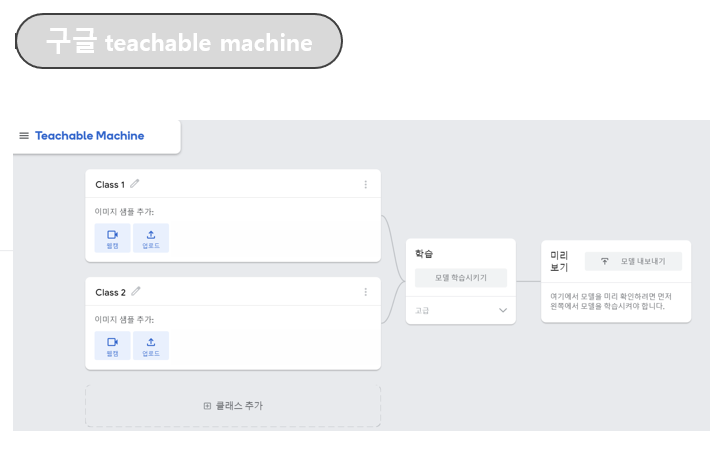Click the plus icon beside 클래스 추가
724x455 pixels.
point(207,406)
